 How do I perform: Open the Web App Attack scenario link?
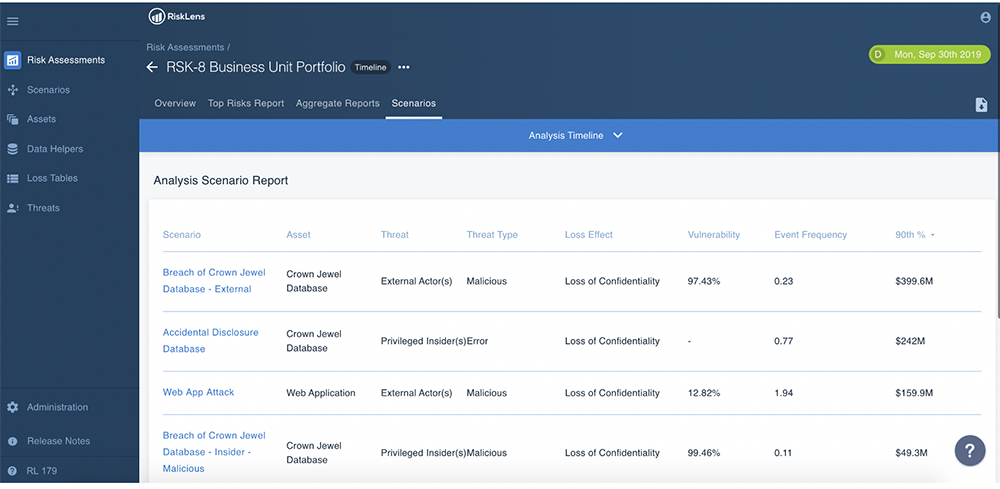(198, 392)
